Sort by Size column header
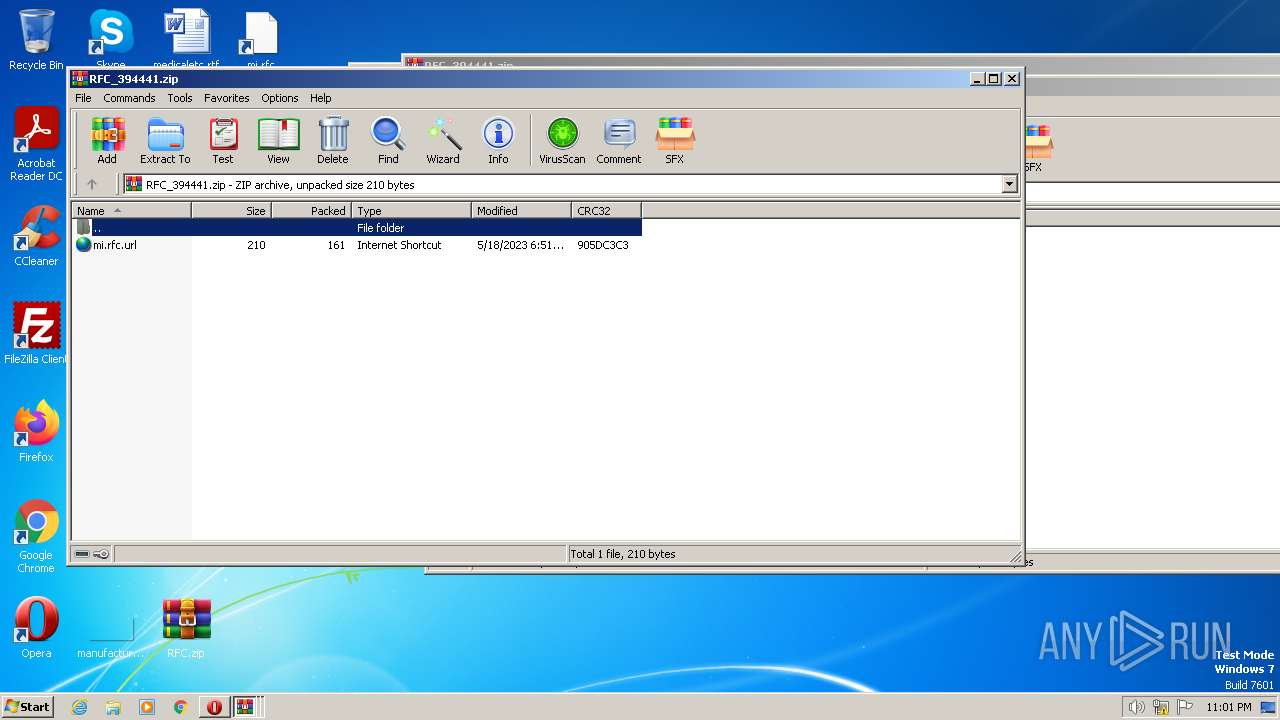This screenshot has height=720, width=1280. pyautogui.click(x=231, y=210)
